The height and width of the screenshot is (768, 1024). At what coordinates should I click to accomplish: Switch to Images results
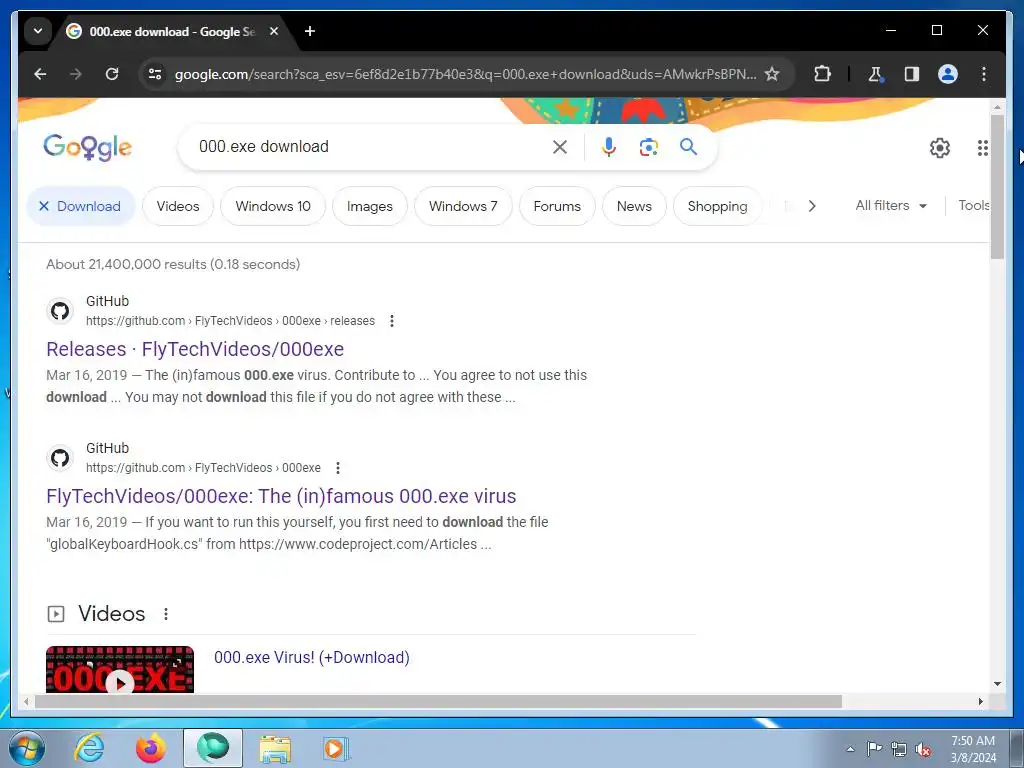click(370, 206)
